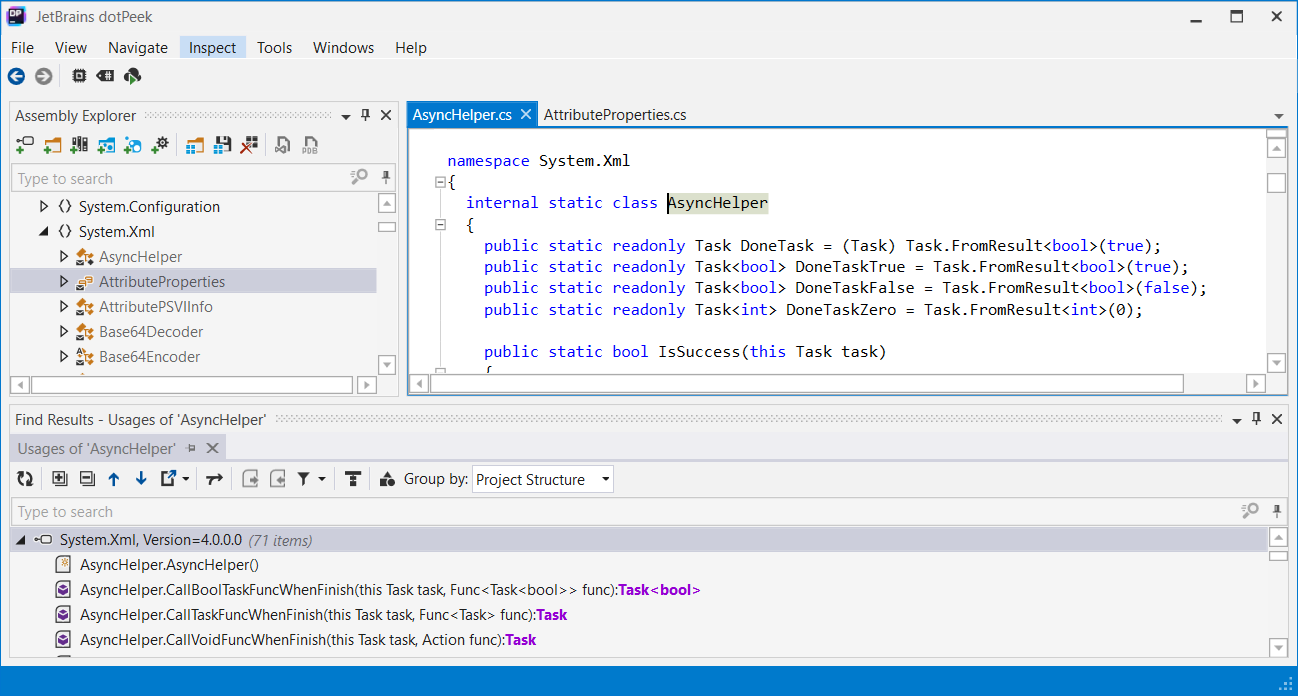Switch to the AttributeProperties.cs editor tab

pos(614,114)
